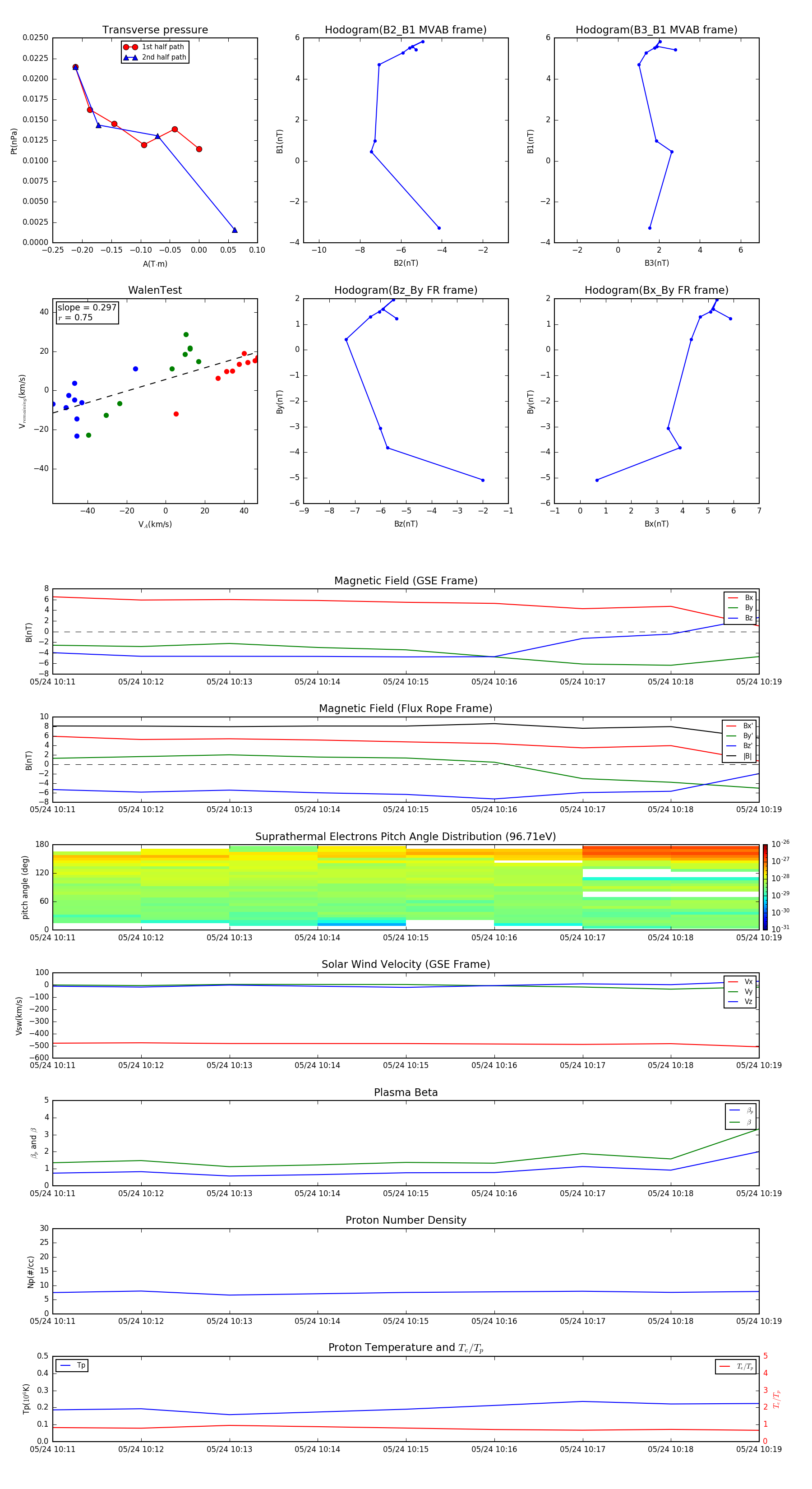812x1489 pixels.
Task: Click the 'Proton Number Density' title
Action: pyautogui.click(x=406, y=1220)
